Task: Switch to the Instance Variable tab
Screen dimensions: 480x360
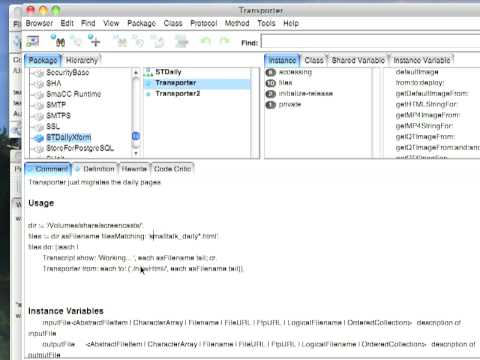Action: [x=422, y=60]
